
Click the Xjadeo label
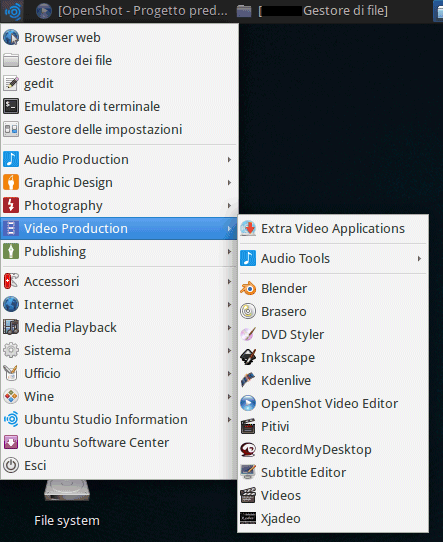[281, 518]
